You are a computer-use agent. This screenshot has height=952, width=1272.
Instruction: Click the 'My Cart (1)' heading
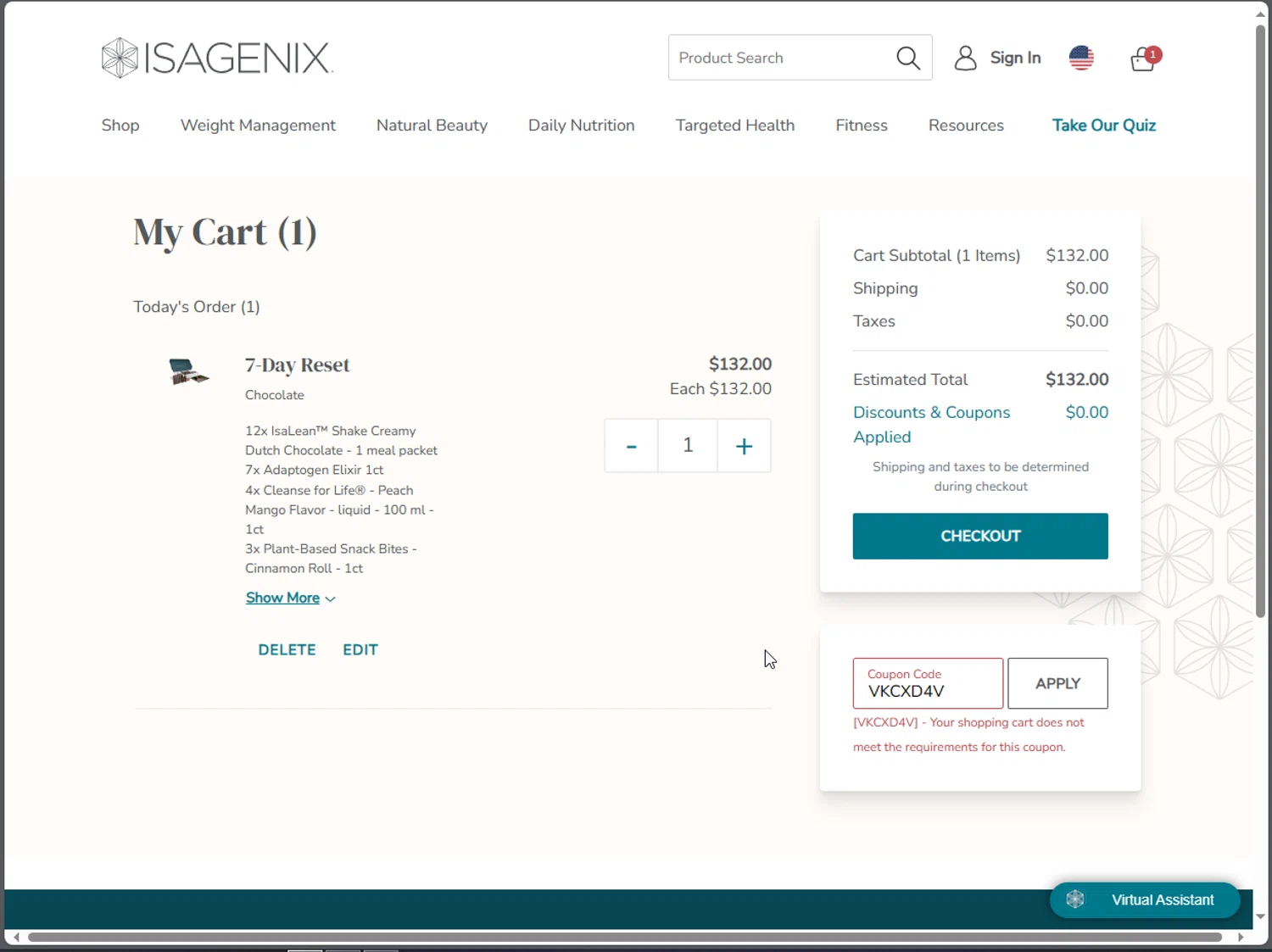coord(225,232)
